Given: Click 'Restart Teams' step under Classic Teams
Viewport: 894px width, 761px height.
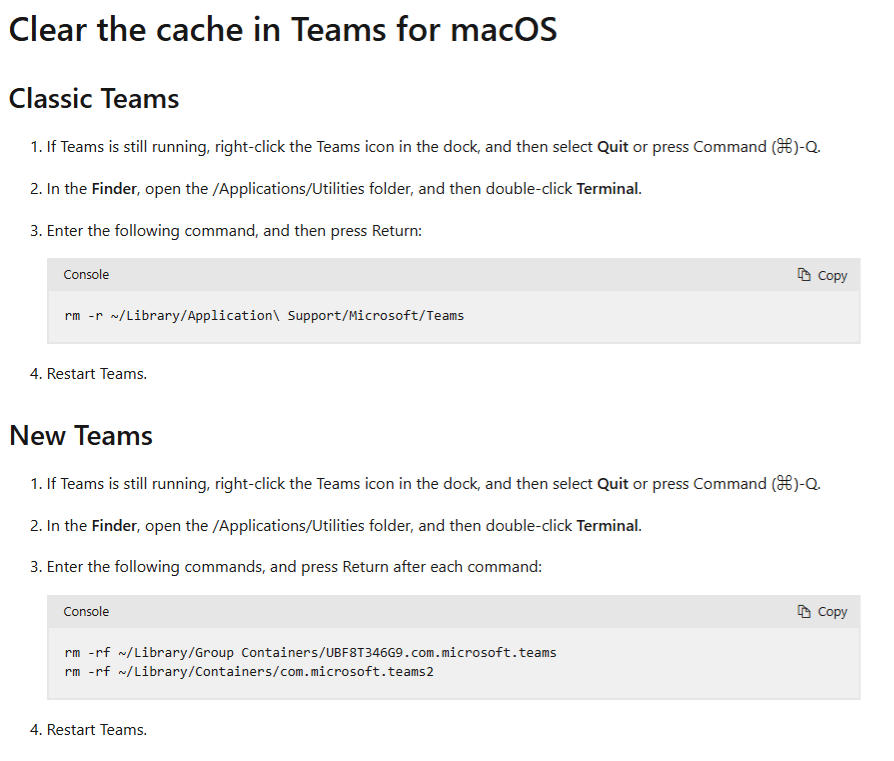Looking at the screenshot, I should point(97,374).
